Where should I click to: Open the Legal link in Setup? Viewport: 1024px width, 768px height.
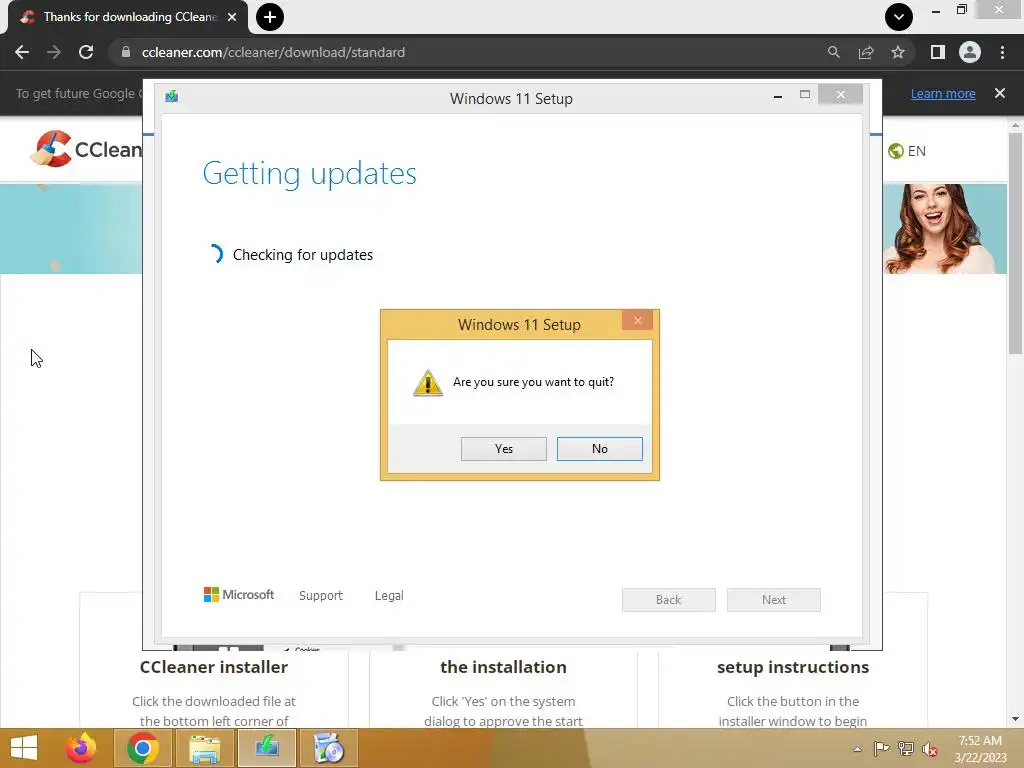tap(389, 596)
